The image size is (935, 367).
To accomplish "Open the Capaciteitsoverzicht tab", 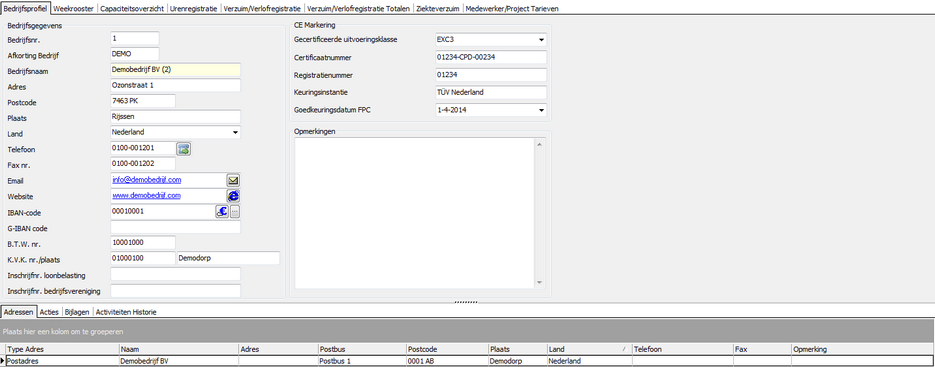I will pyautogui.click(x=132, y=9).
